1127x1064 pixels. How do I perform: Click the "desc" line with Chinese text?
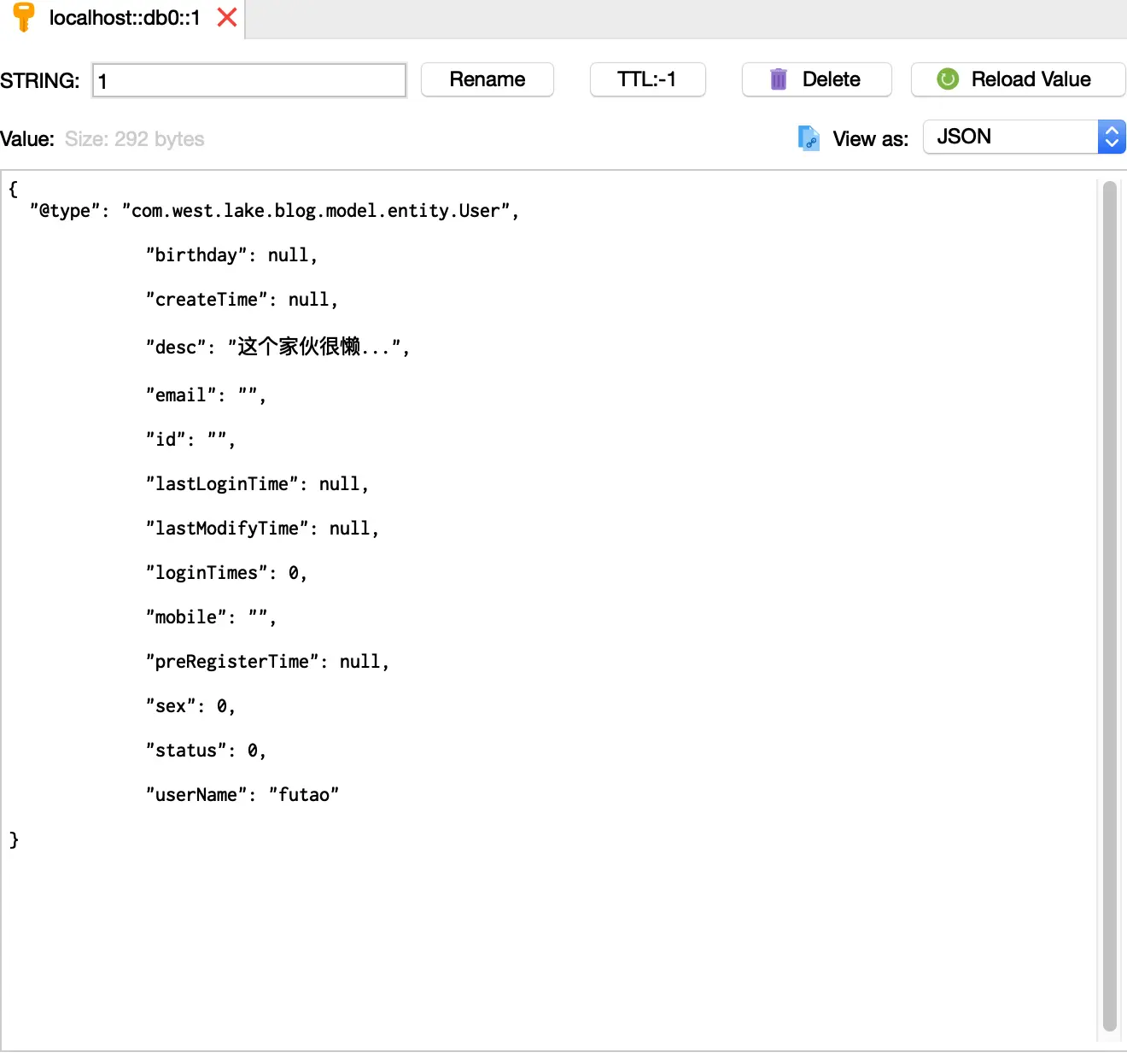coord(277,347)
